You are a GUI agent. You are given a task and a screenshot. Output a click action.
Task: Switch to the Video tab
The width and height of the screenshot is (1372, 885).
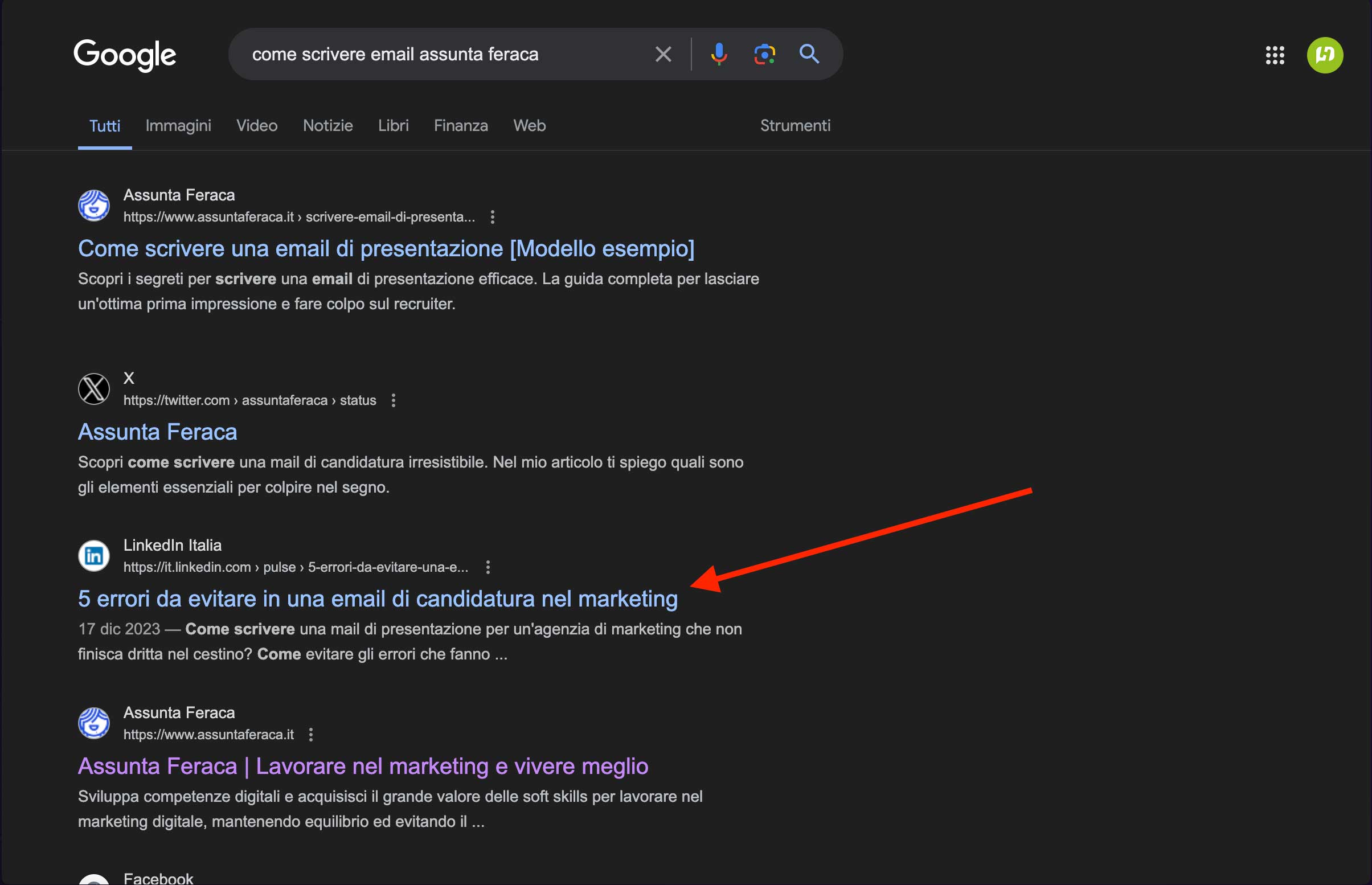(x=257, y=126)
